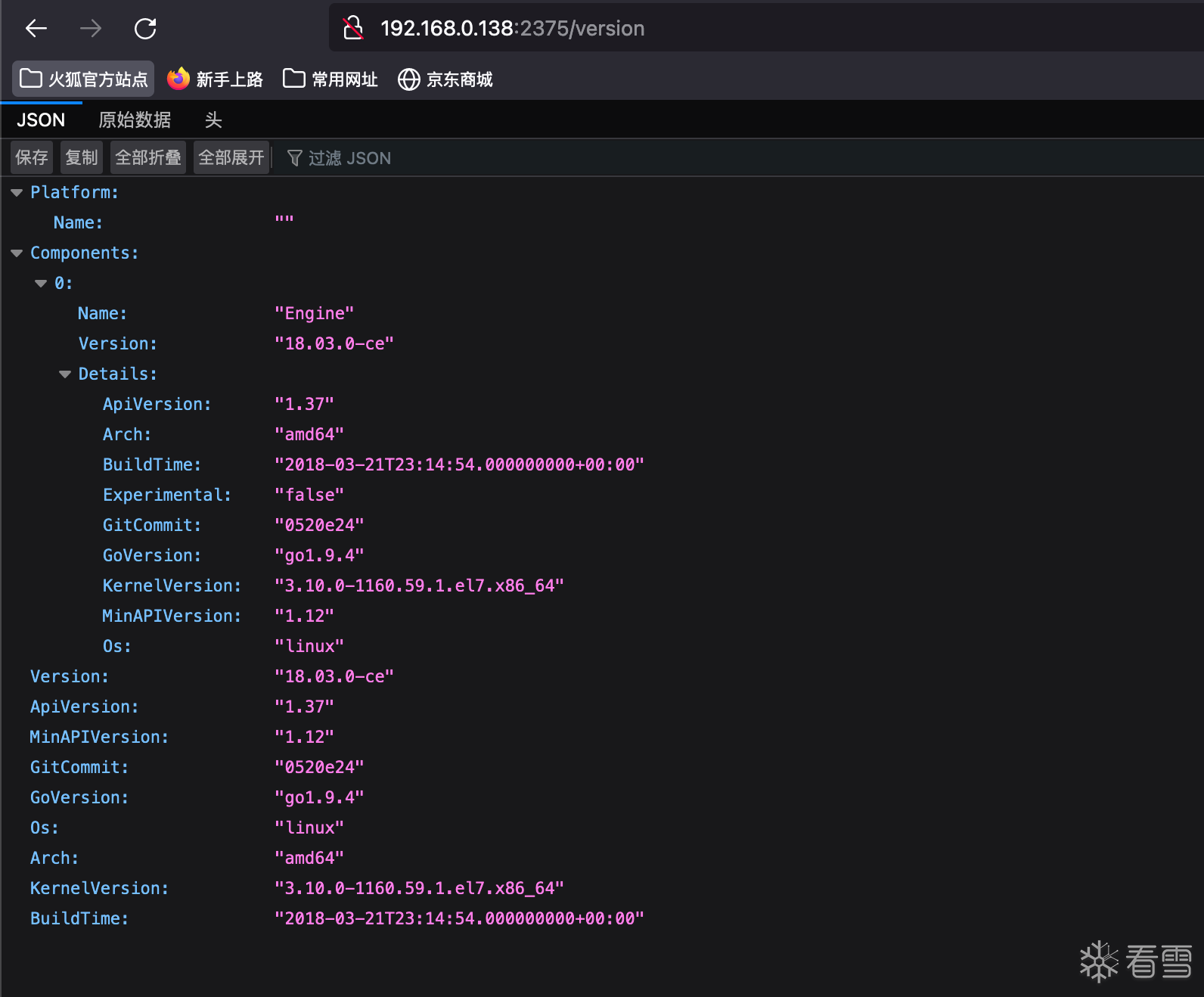The height and width of the screenshot is (997, 1204).
Task: Click the 复制 copy button
Action: tap(82, 157)
